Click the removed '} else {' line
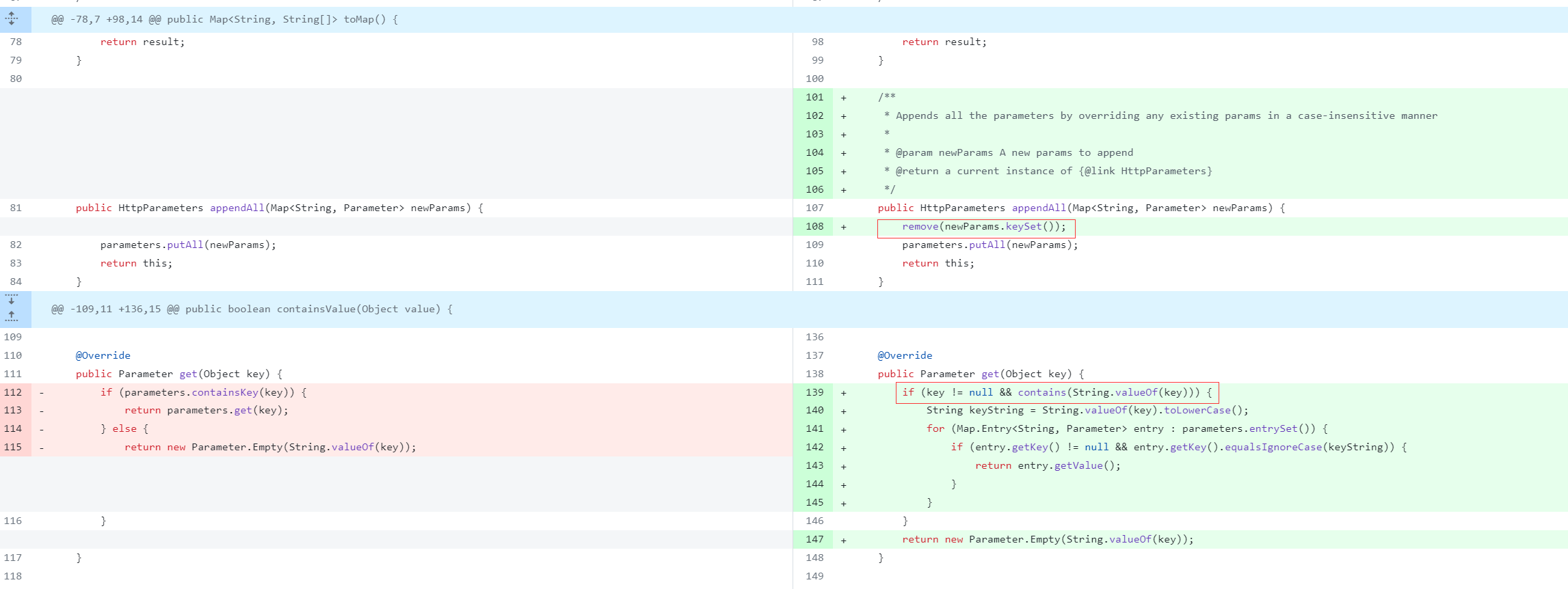1568x589 pixels. point(124,428)
